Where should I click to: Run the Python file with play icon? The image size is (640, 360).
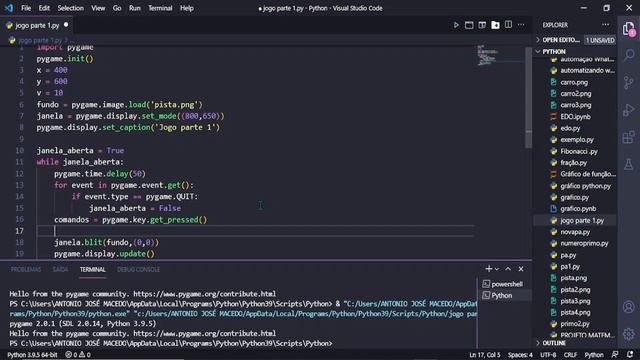[456, 25]
